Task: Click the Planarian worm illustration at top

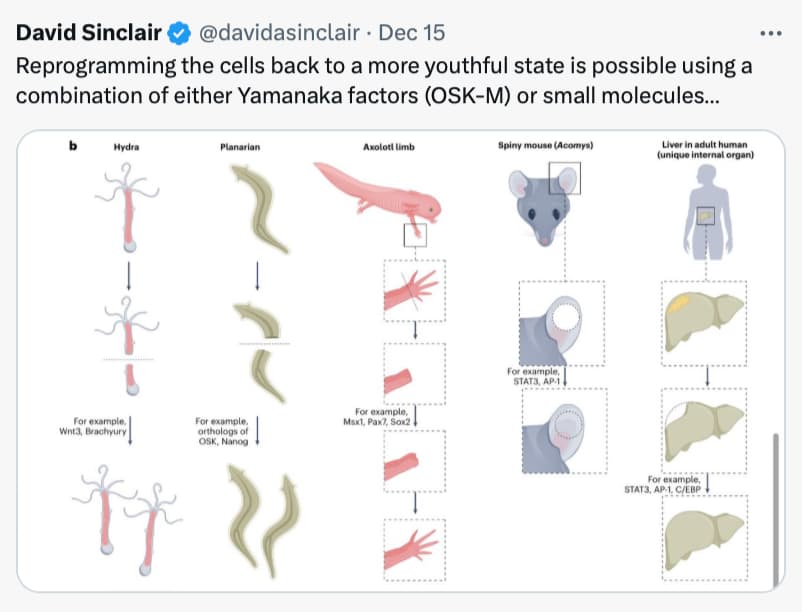Action: coord(258,209)
